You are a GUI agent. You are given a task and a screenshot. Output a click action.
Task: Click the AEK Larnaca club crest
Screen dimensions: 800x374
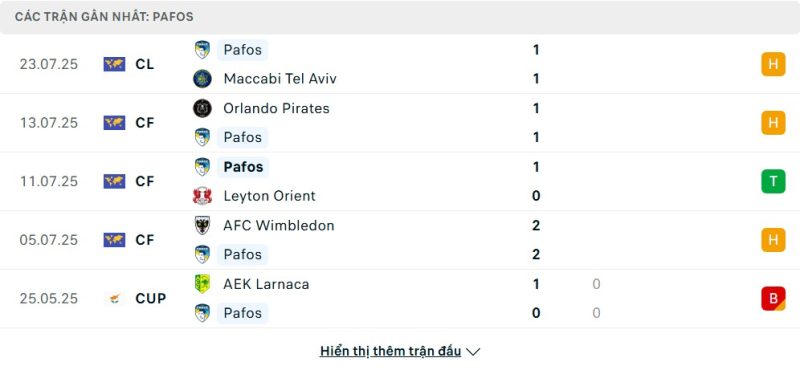[203, 284]
